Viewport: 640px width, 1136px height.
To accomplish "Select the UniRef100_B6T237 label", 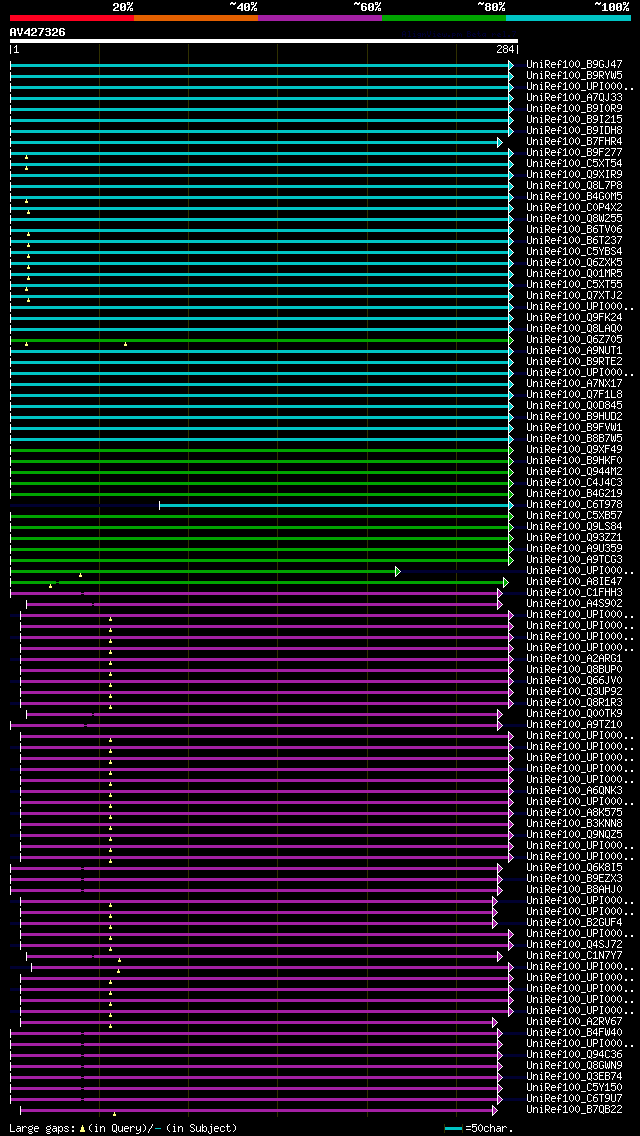I will pyautogui.click(x=574, y=241).
